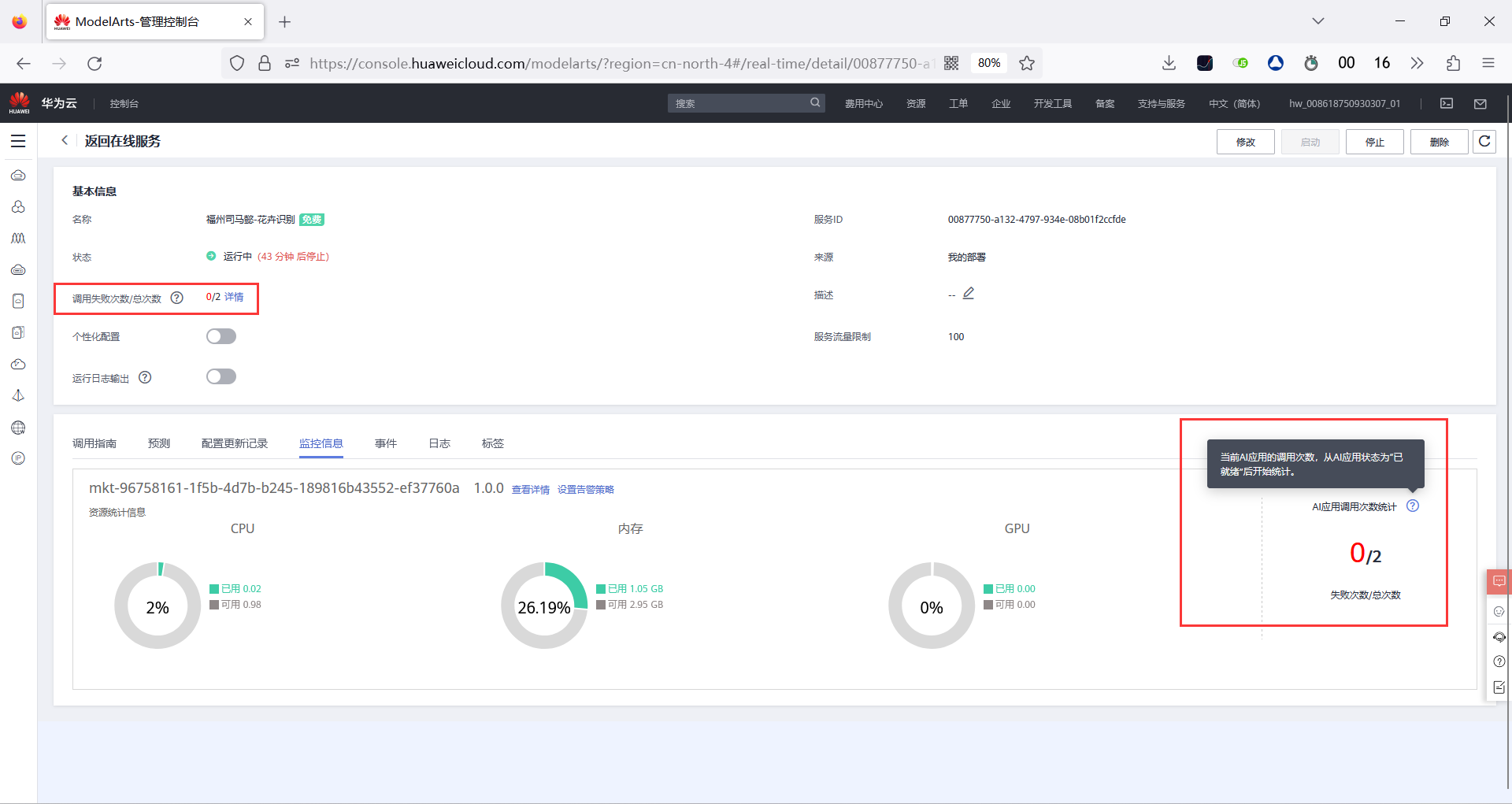Click the 详情 link next to 0/2
The width and height of the screenshot is (1512, 804).
[x=234, y=297]
